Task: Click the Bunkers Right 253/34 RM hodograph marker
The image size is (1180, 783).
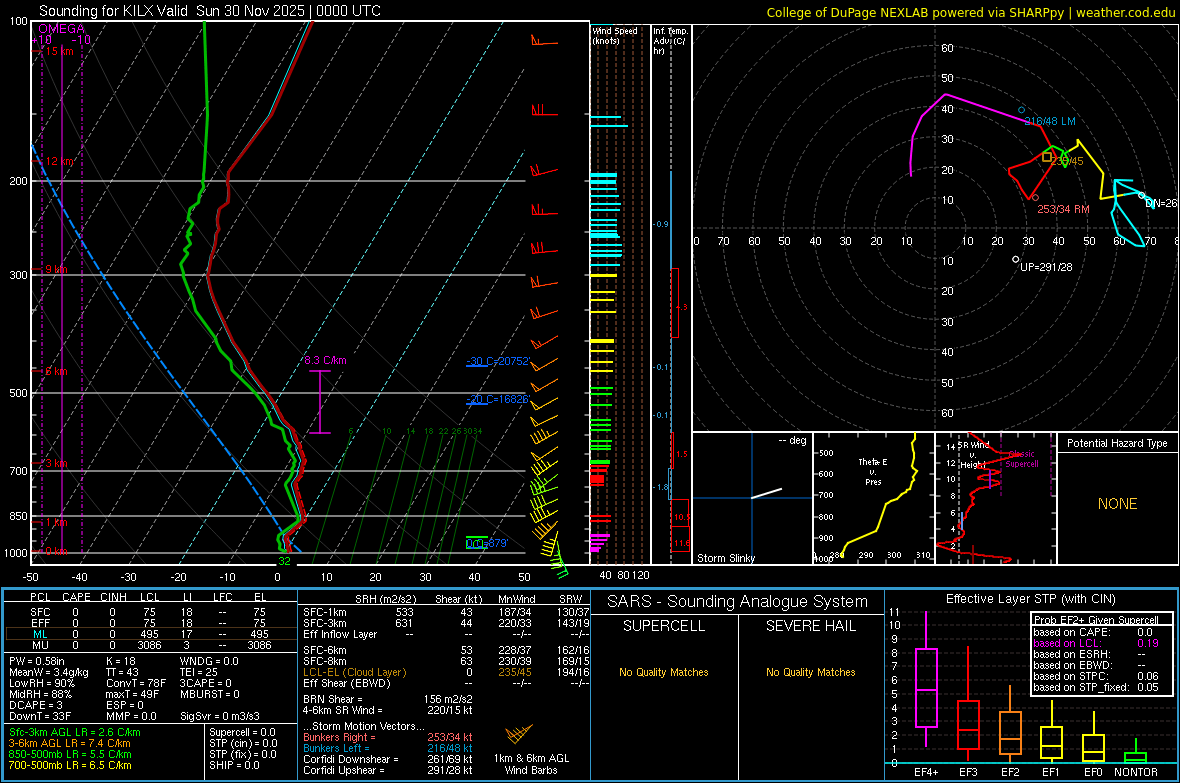Action: (x=1034, y=198)
